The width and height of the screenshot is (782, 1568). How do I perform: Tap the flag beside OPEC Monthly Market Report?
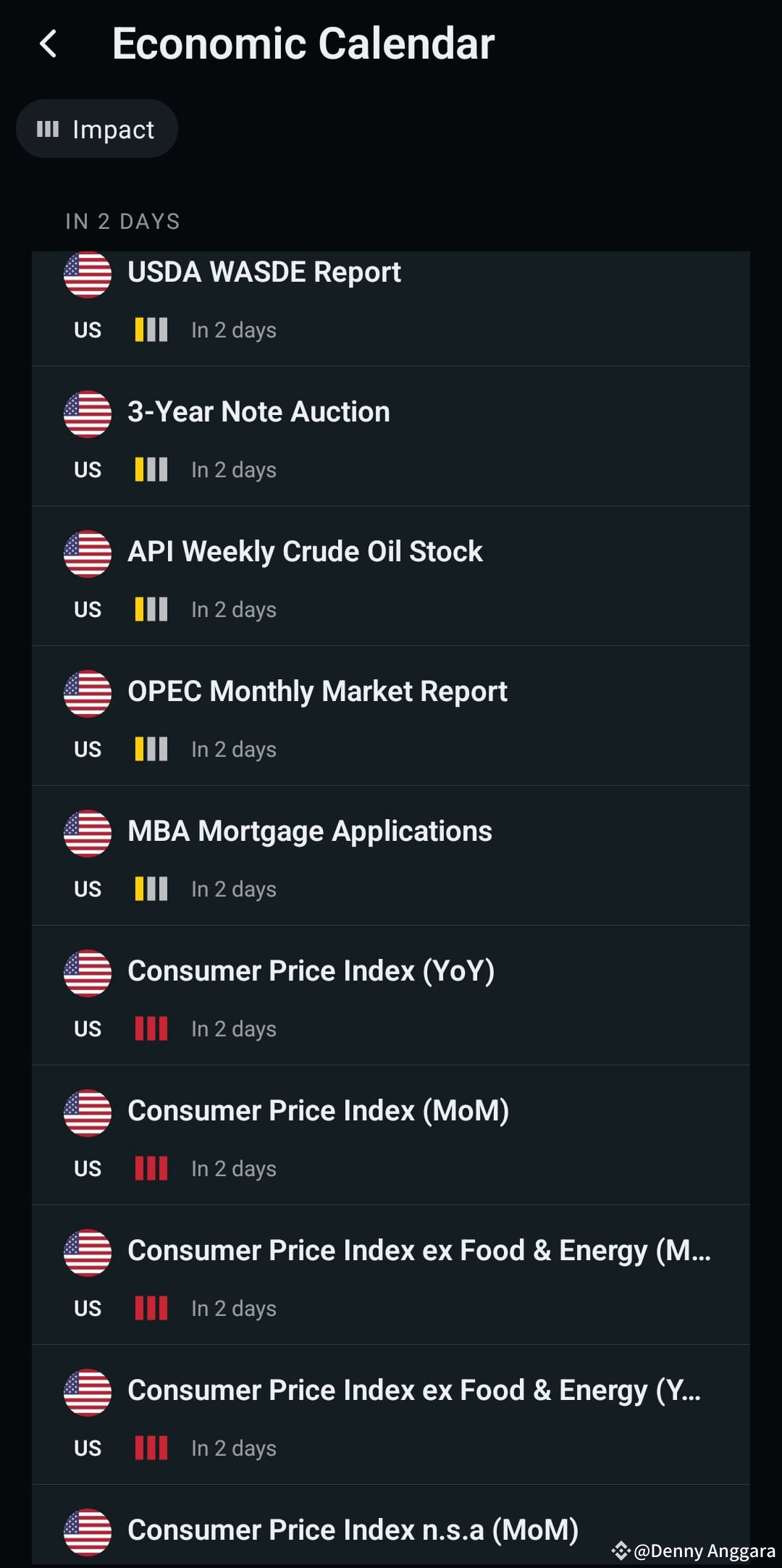click(x=88, y=694)
